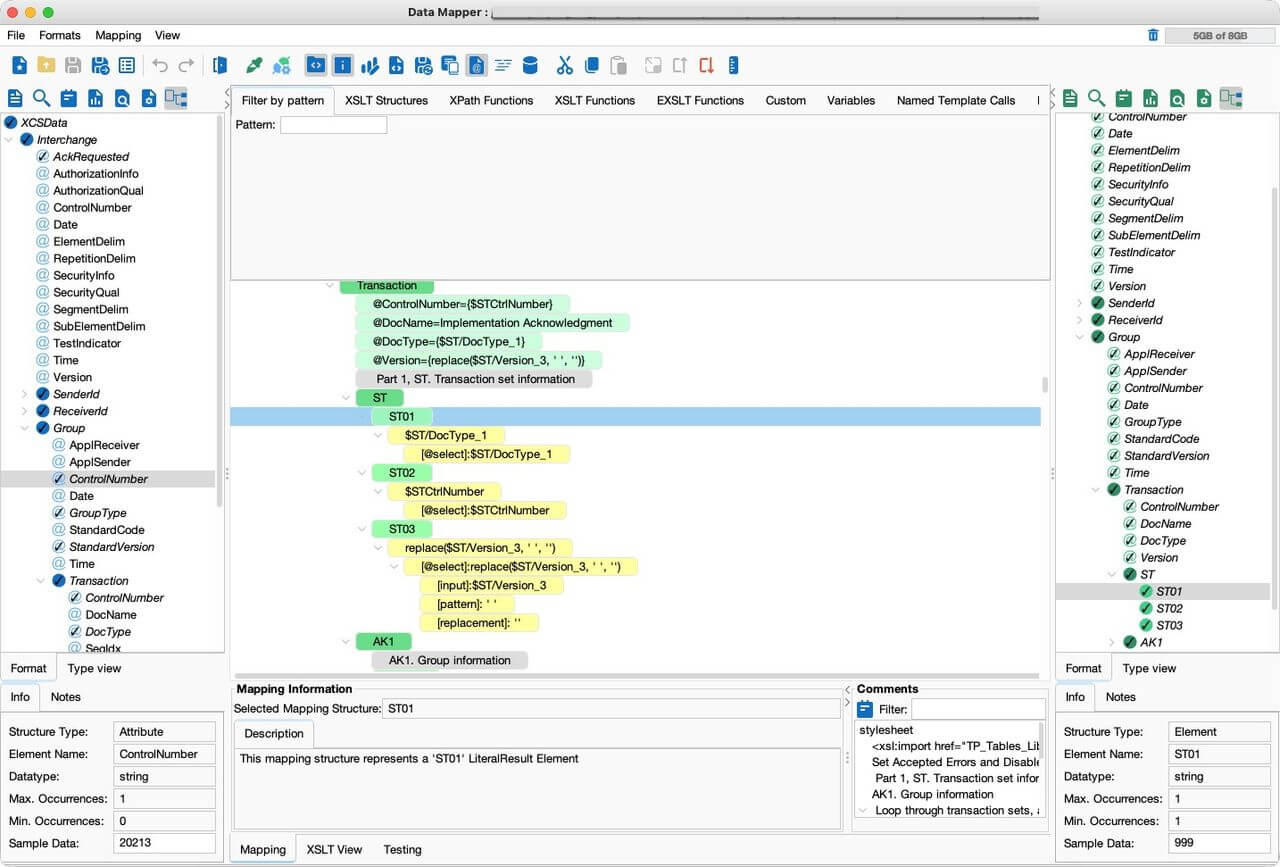Open Notes tab in right panel
Screen dimensions: 1280x867
click(x=1120, y=697)
